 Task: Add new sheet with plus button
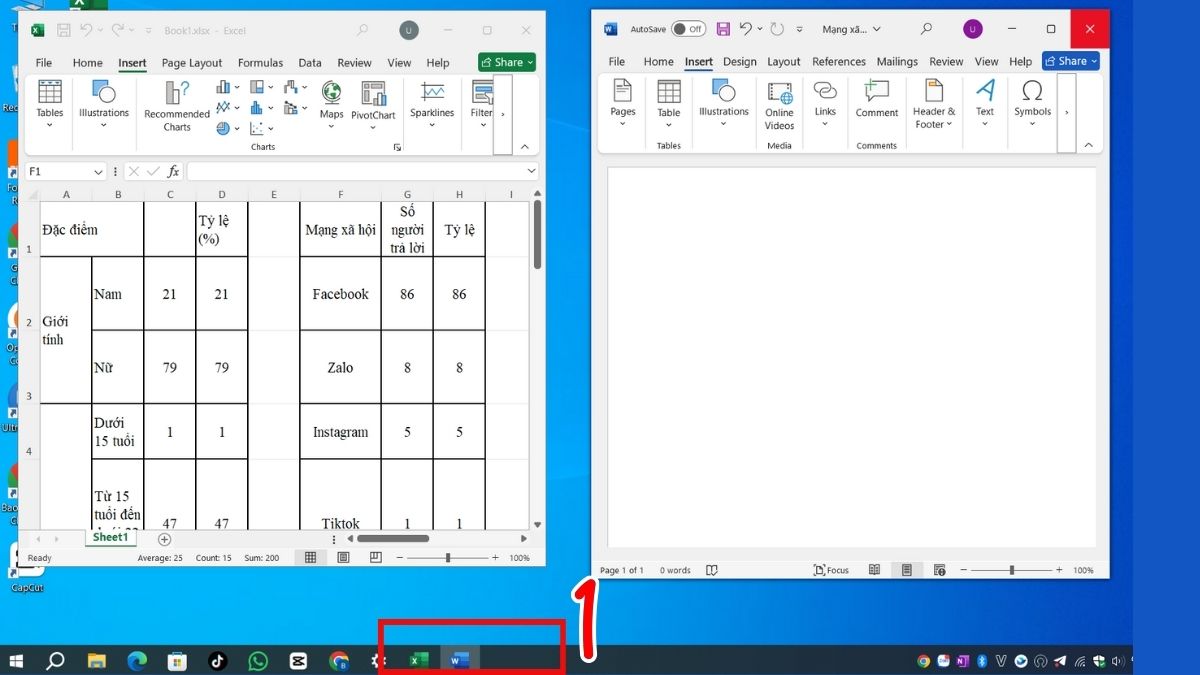coord(165,539)
